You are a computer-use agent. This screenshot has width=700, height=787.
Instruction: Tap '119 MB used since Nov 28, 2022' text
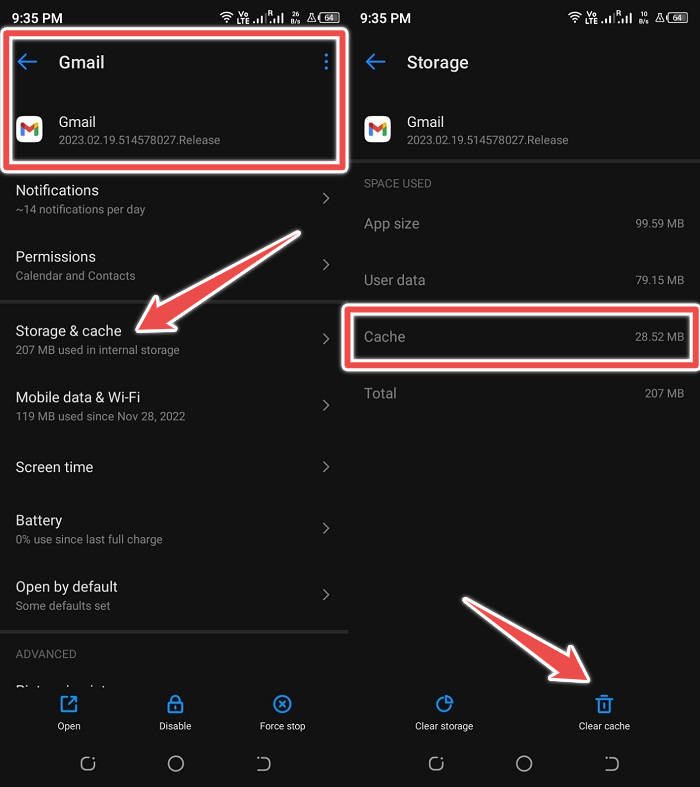point(100,416)
